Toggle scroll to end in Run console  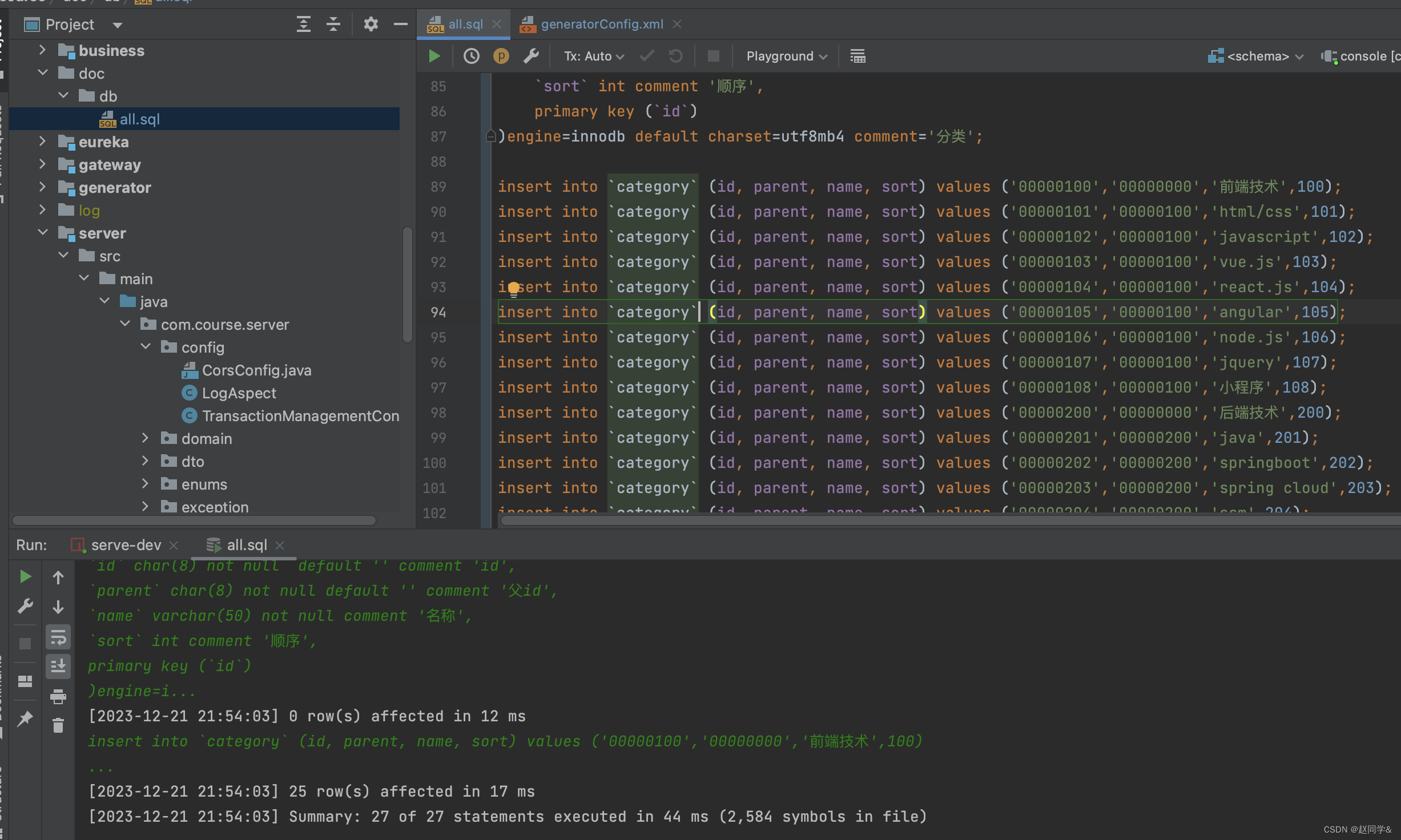(x=58, y=666)
